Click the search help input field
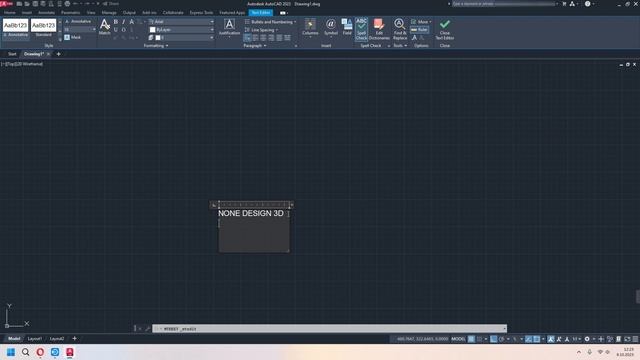 pos(504,4)
